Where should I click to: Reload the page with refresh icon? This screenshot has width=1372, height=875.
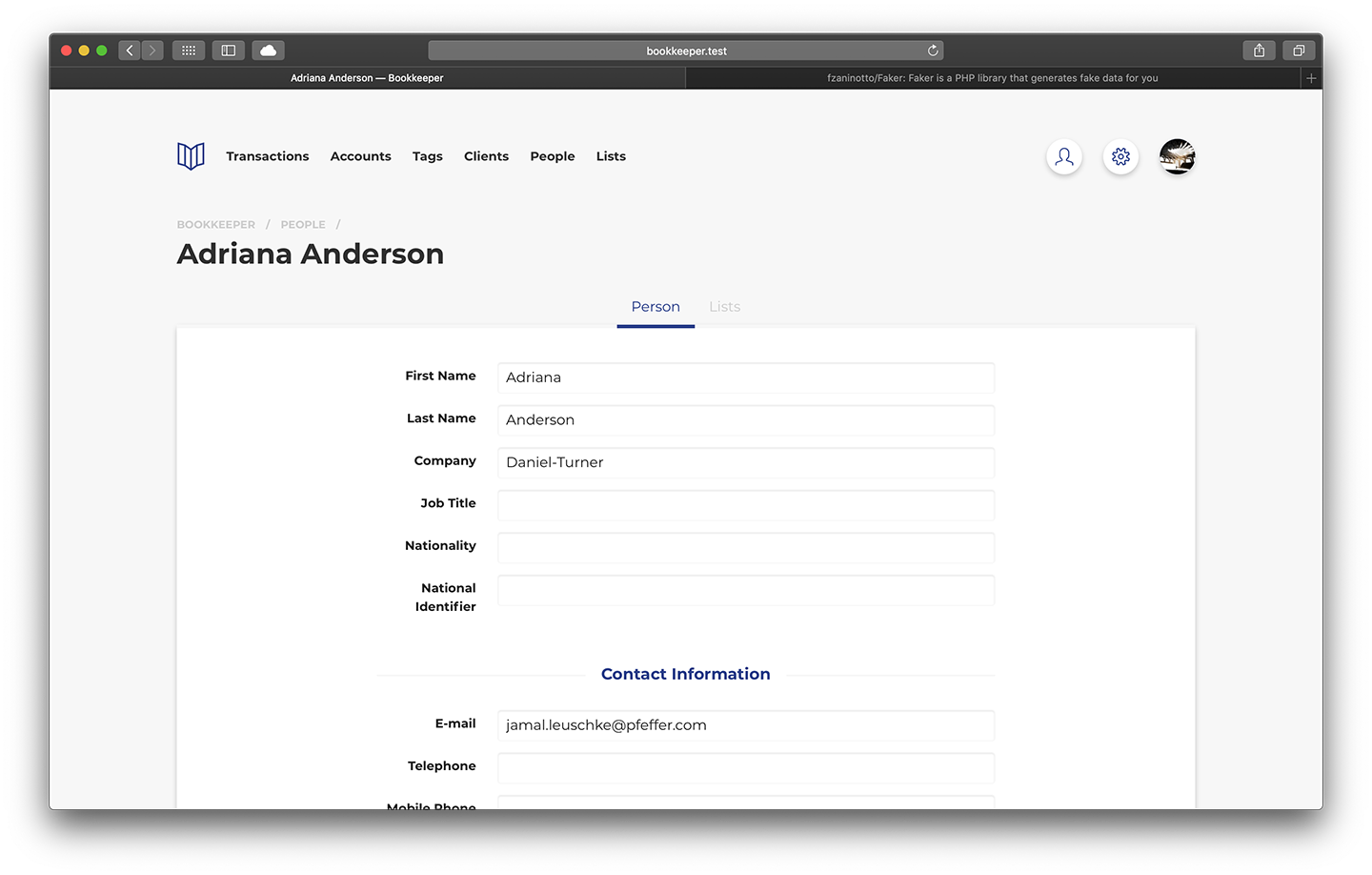click(x=933, y=51)
